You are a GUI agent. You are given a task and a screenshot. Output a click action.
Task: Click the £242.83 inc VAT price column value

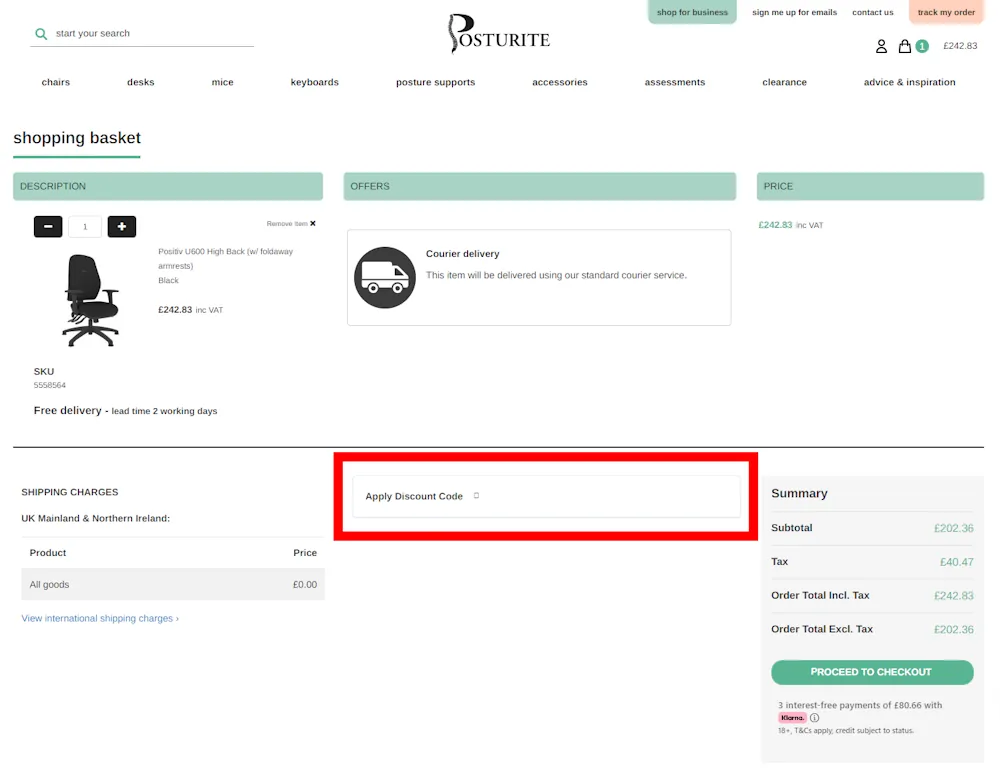(791, 225)
